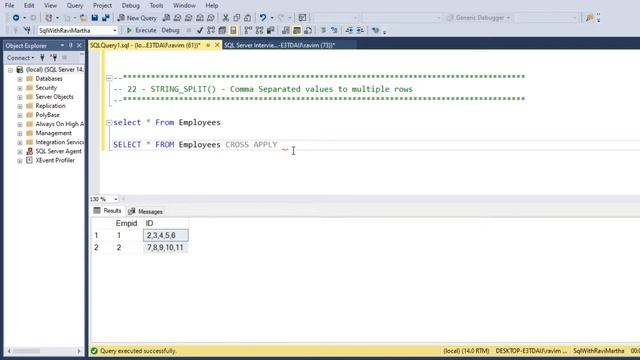Click the Parse checkmark icon
The image size is (640, 360).
tap(200, 30)
